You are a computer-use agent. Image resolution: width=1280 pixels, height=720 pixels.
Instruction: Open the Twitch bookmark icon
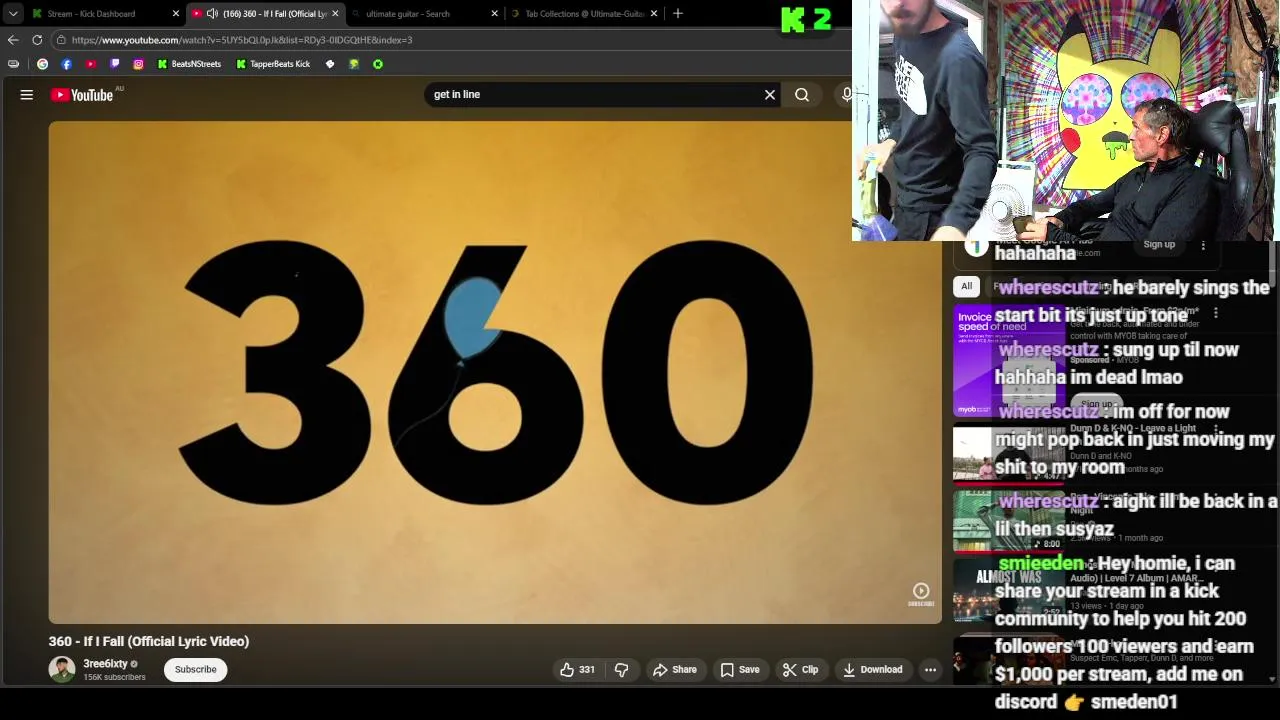pyautogui.click(x=114, y=64)
